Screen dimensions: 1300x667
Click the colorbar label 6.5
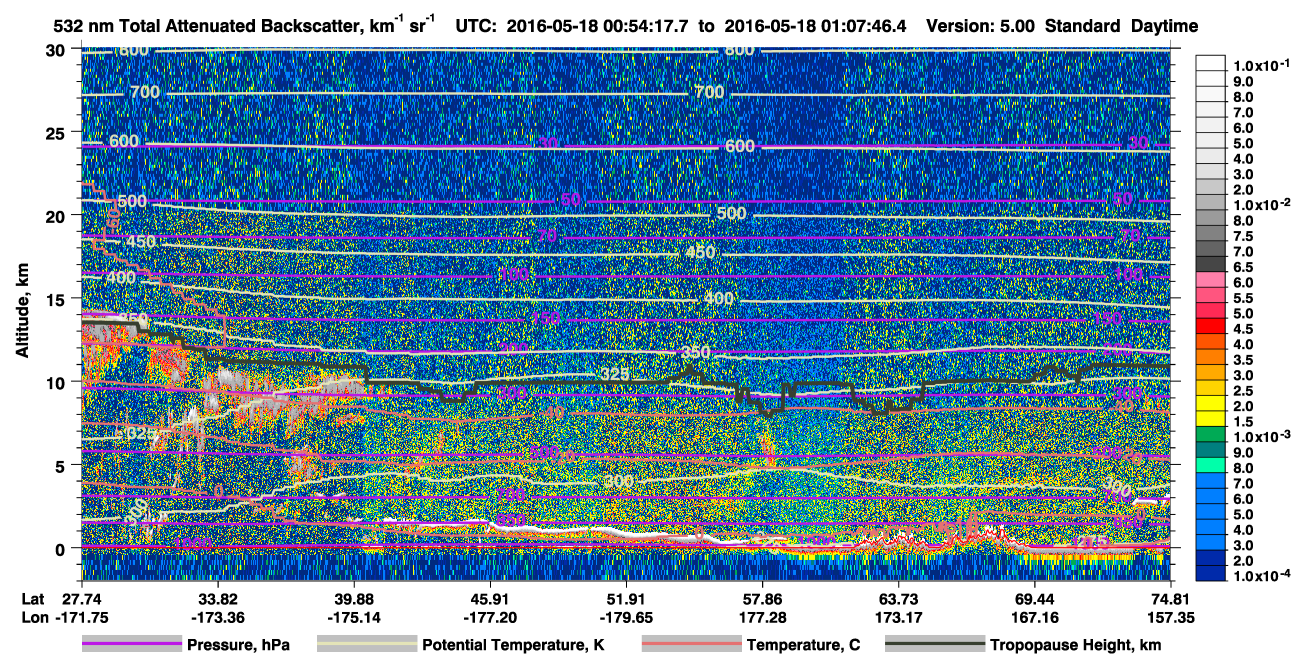click(1244, 267)
